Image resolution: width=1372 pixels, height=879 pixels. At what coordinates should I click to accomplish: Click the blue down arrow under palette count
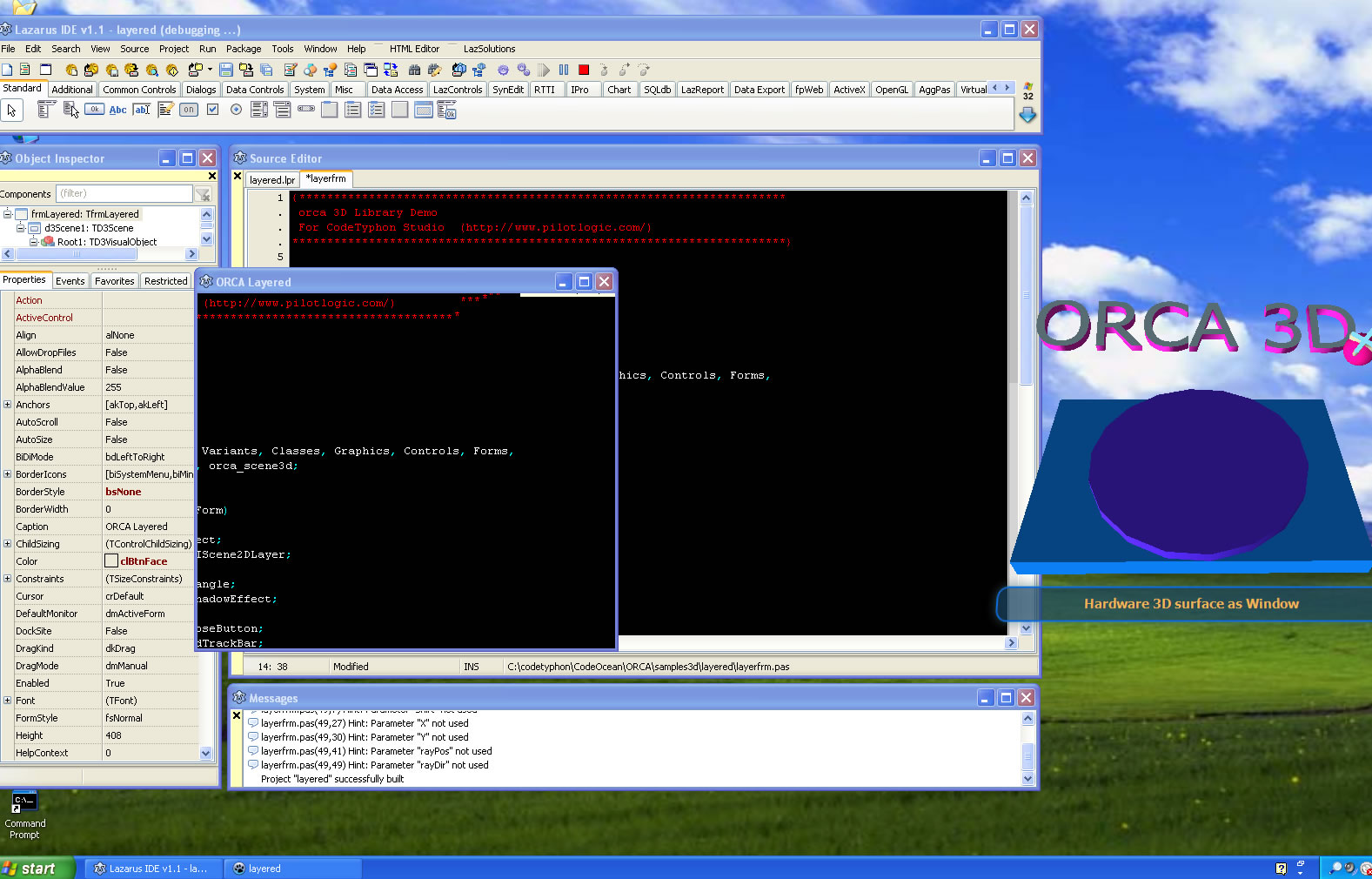coord(1027,115)
